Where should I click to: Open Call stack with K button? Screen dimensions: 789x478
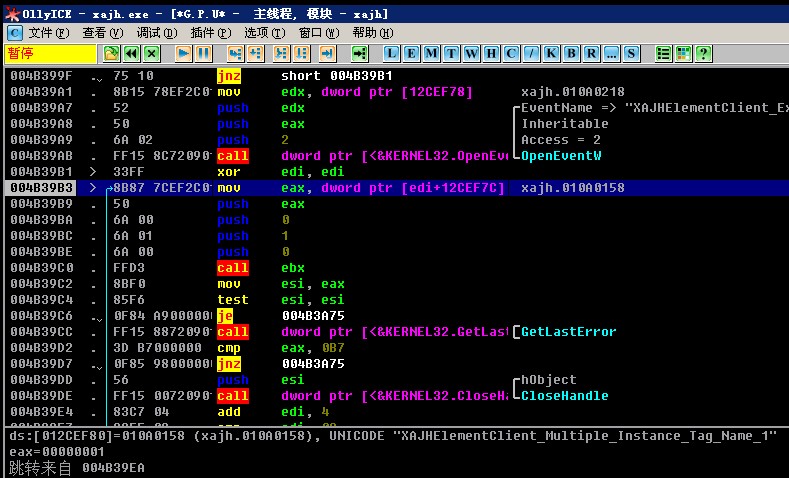pos(551,53)
